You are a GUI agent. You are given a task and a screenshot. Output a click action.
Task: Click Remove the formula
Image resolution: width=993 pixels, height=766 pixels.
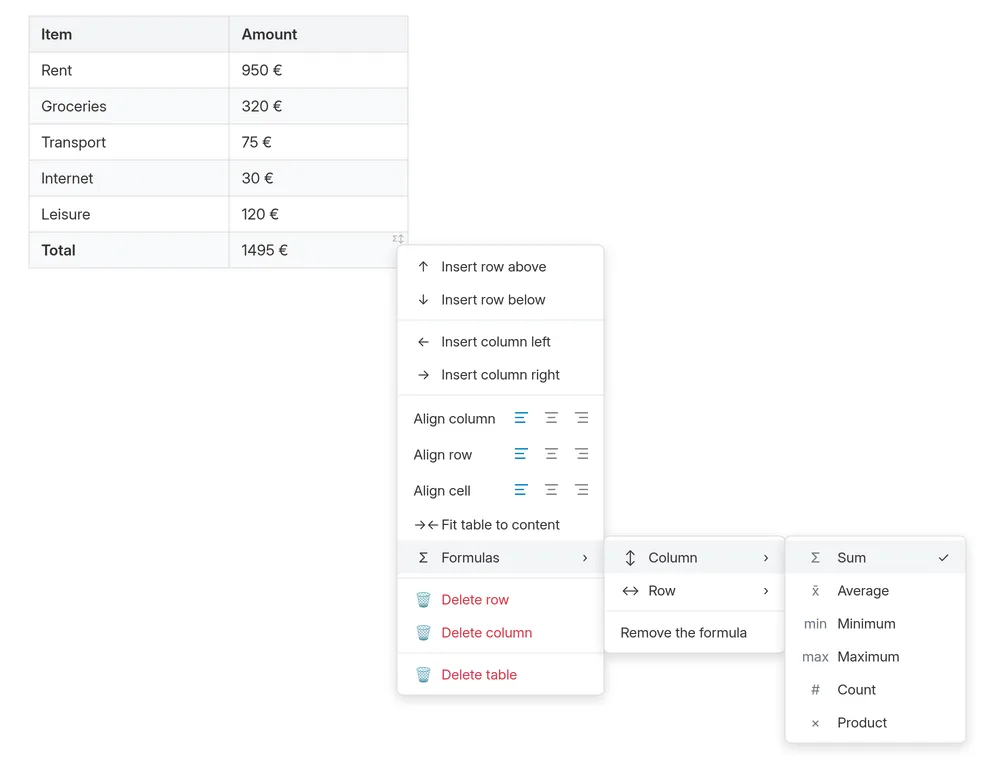695,632
